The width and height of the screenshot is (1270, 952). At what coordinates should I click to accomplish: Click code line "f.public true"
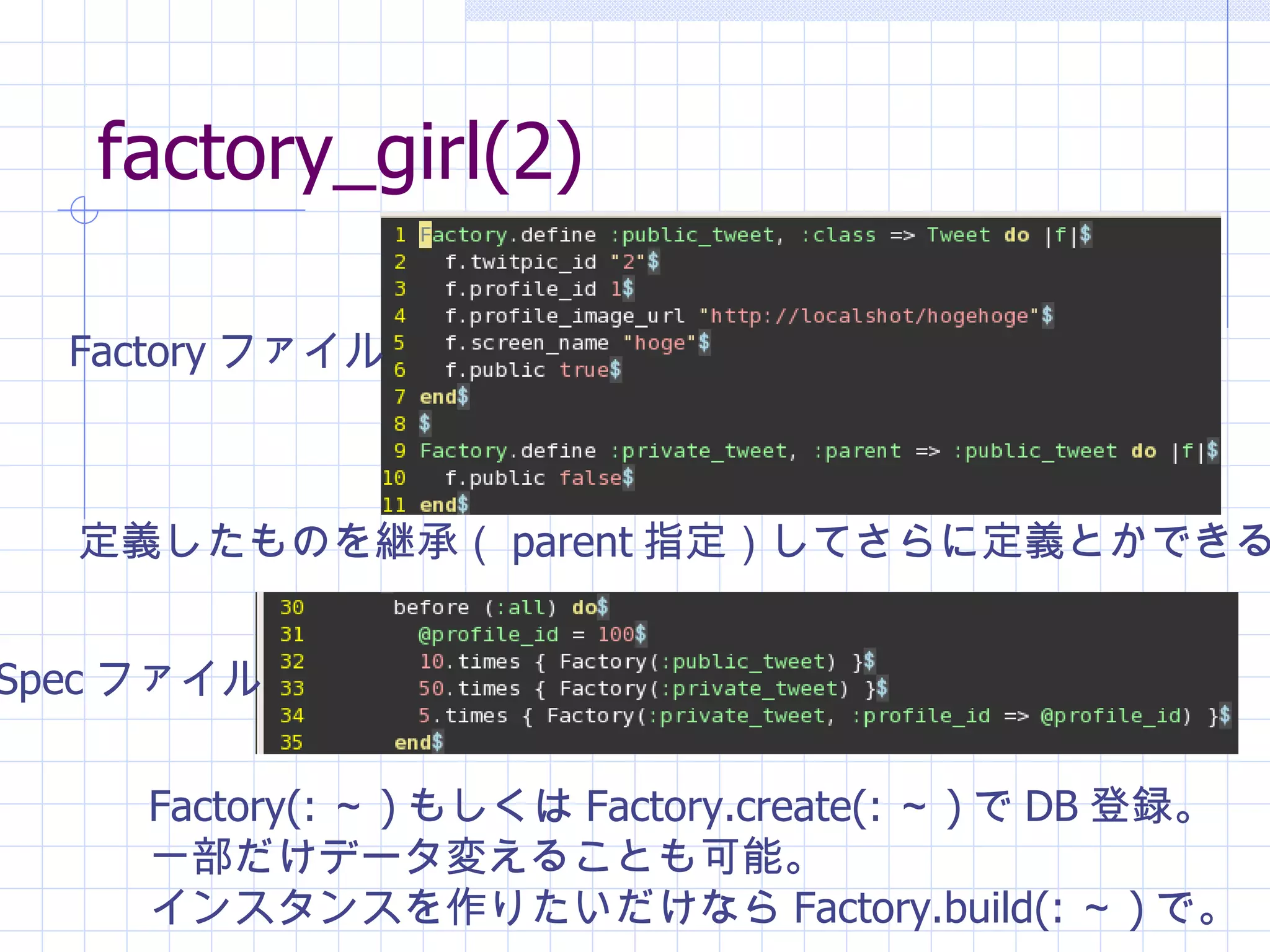[x=533, y=370]
